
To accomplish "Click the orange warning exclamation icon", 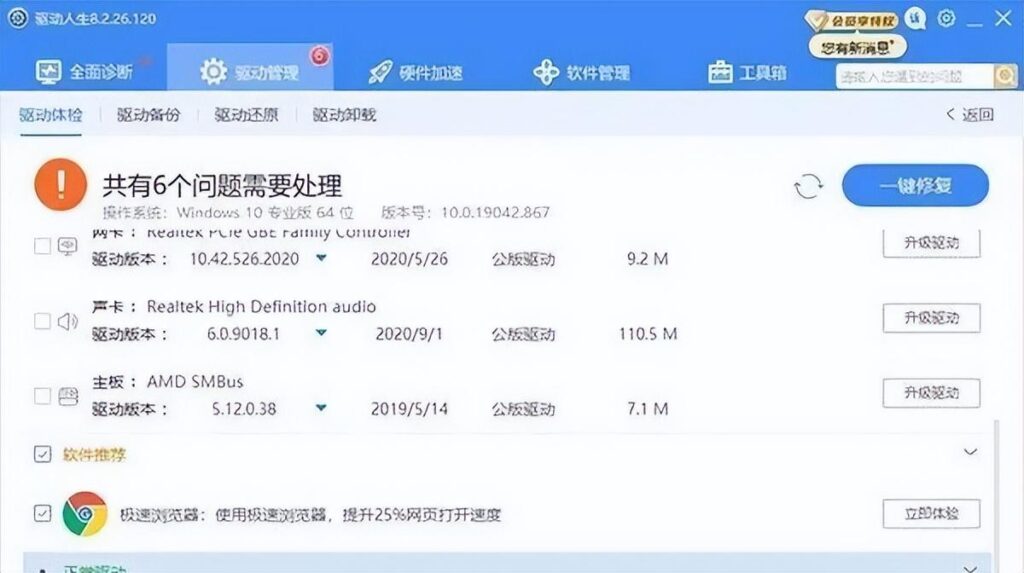I will 61,184.
